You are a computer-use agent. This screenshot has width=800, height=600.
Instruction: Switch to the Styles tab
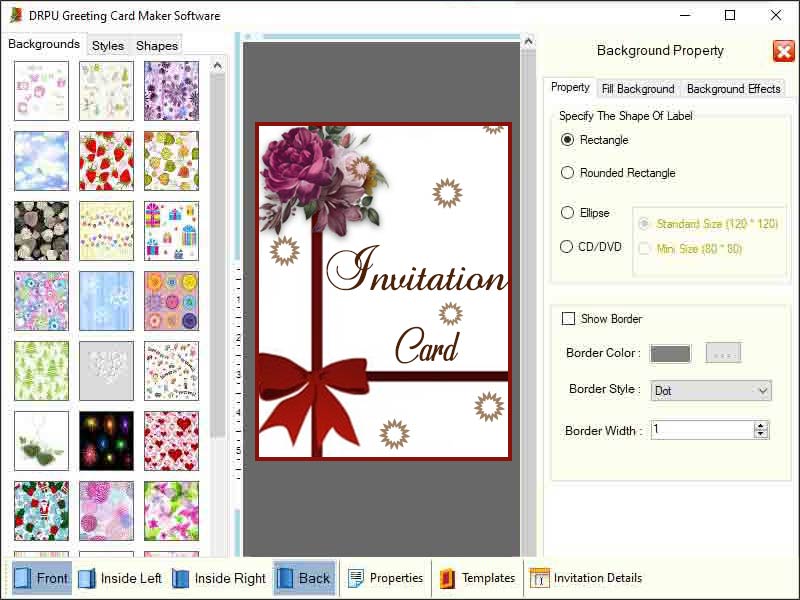coord(107,44)
